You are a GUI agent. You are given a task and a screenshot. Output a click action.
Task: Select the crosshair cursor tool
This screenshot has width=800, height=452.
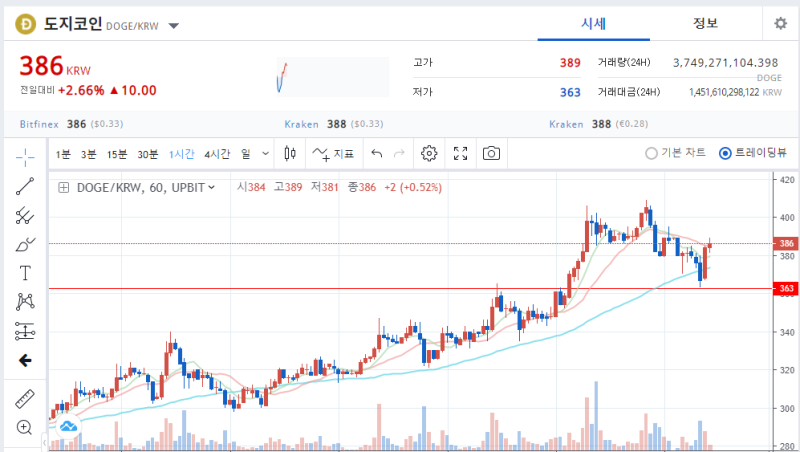[24, 157]
